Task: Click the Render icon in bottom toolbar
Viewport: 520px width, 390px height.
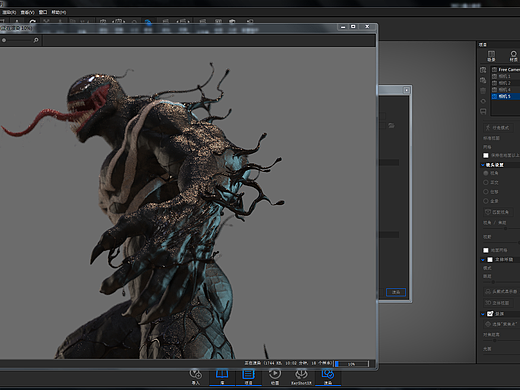Action: [x=328, y=374]
